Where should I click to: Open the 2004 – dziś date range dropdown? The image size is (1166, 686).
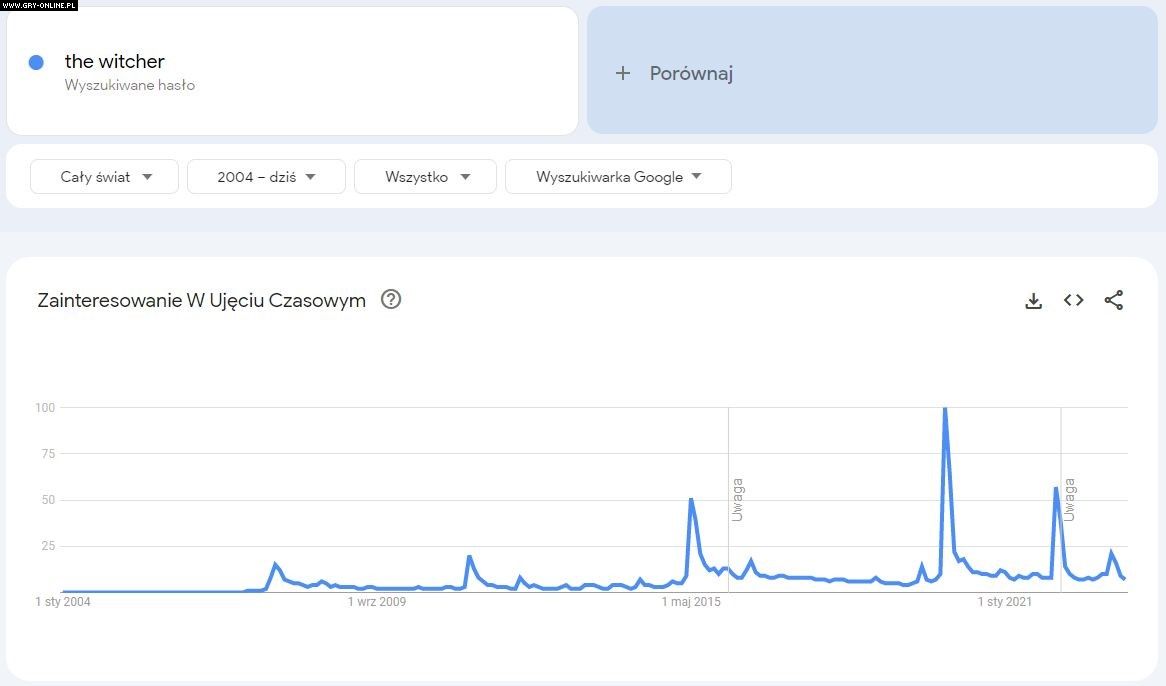pyautogui.click(x=266, y=177)
